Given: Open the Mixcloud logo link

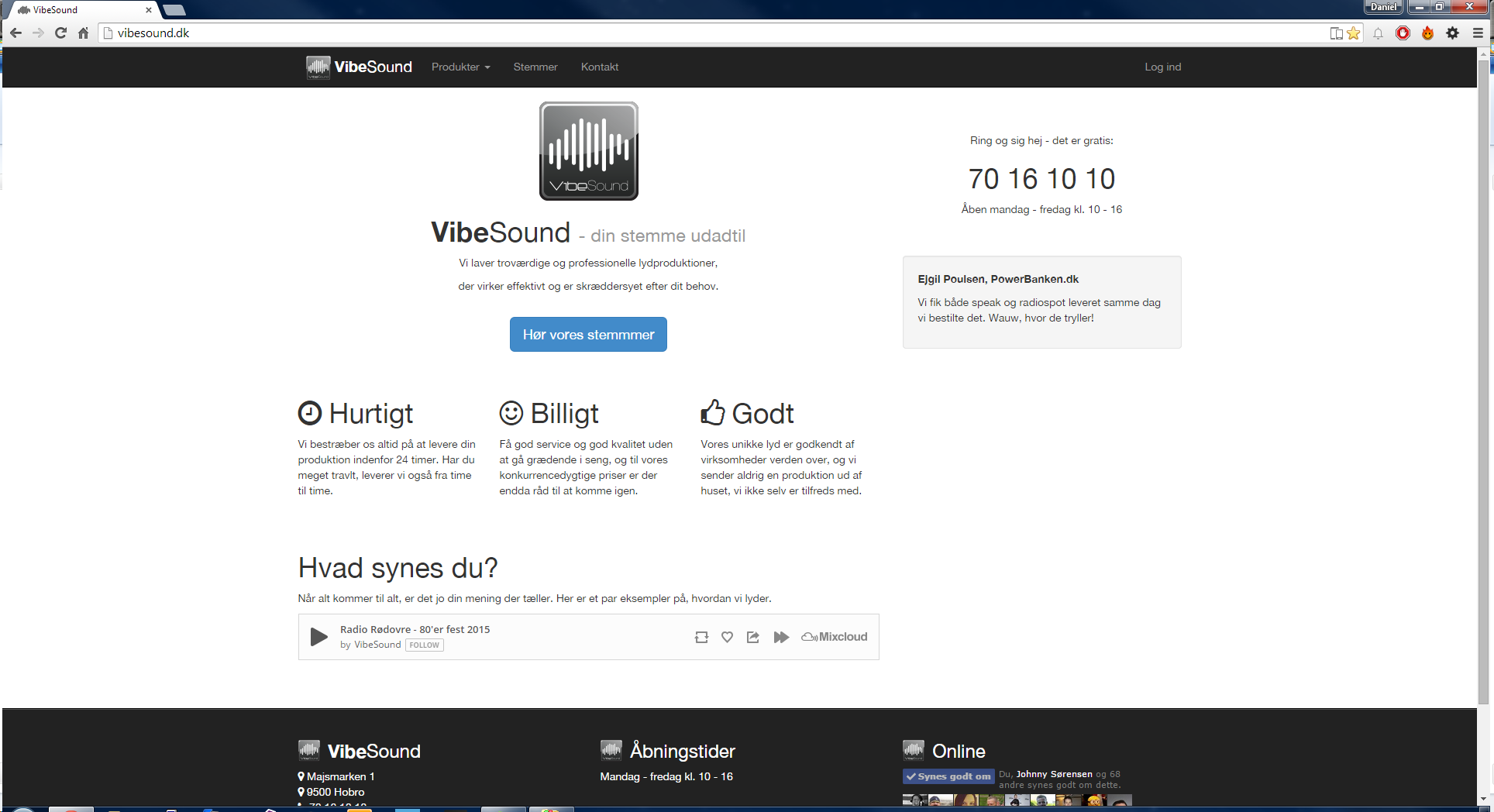Looking at the screenshot, I should (x=835, y=637).
